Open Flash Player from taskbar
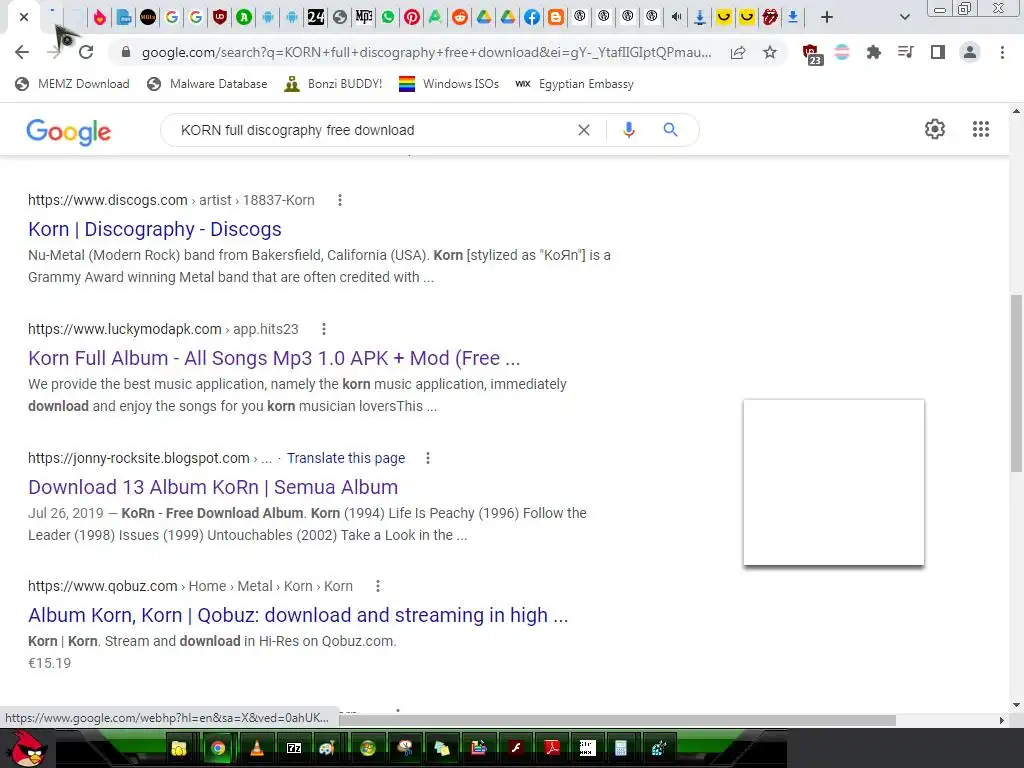Screen dimensions: 1024x768 pos(516,748)
